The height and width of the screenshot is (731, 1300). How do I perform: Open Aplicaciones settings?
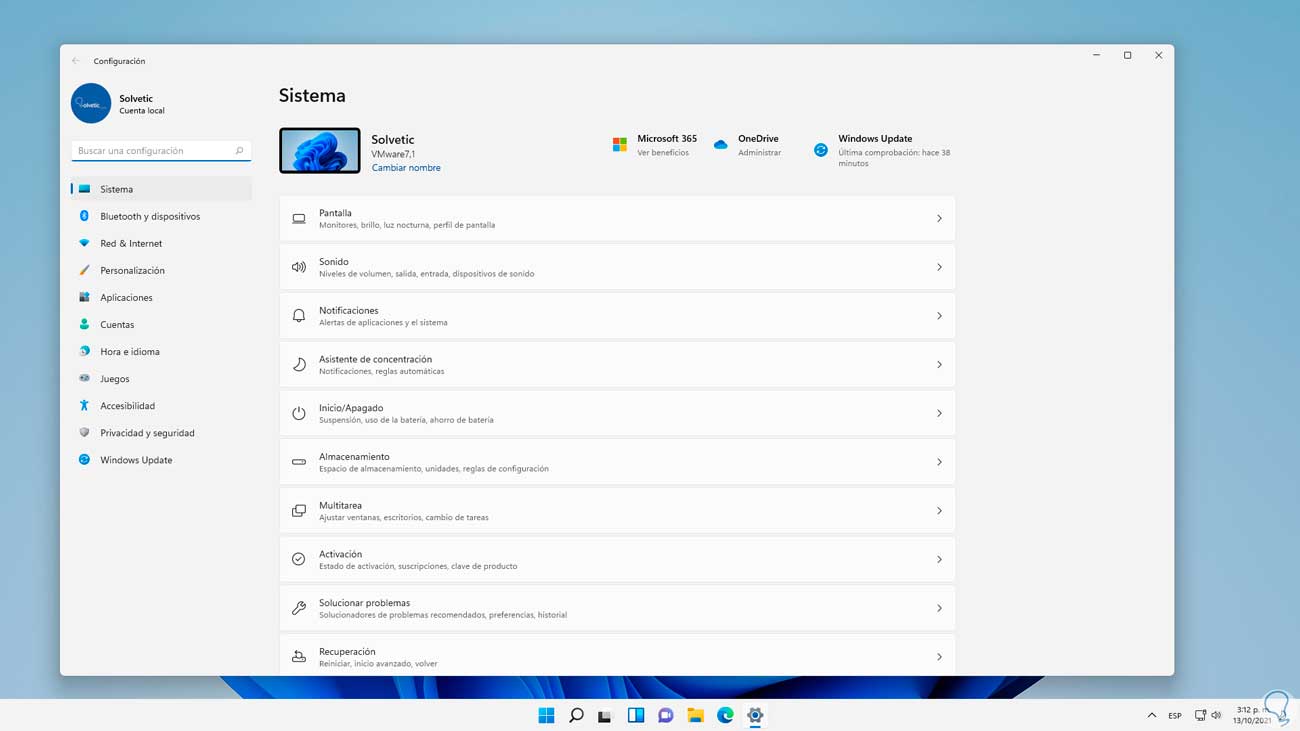point(161,297)
